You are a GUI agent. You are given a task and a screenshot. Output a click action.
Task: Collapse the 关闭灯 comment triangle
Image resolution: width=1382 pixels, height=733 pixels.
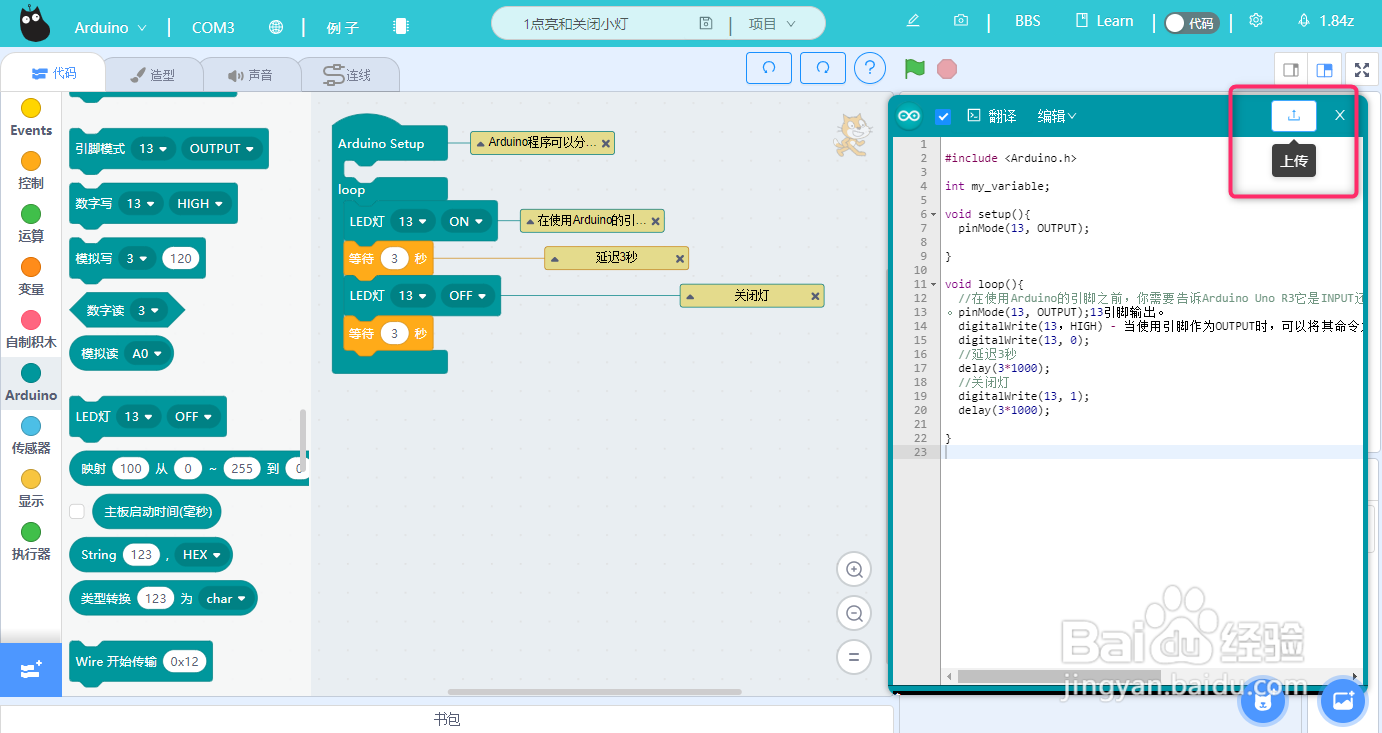click(x=690, y=296)
